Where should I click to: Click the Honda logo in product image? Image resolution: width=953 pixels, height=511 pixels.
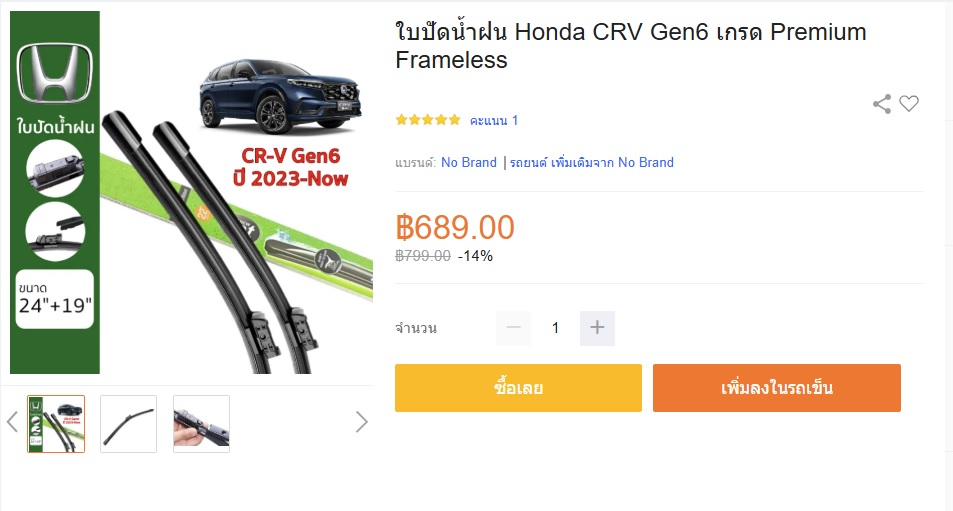pyautogui.click(x=55, y=73)
